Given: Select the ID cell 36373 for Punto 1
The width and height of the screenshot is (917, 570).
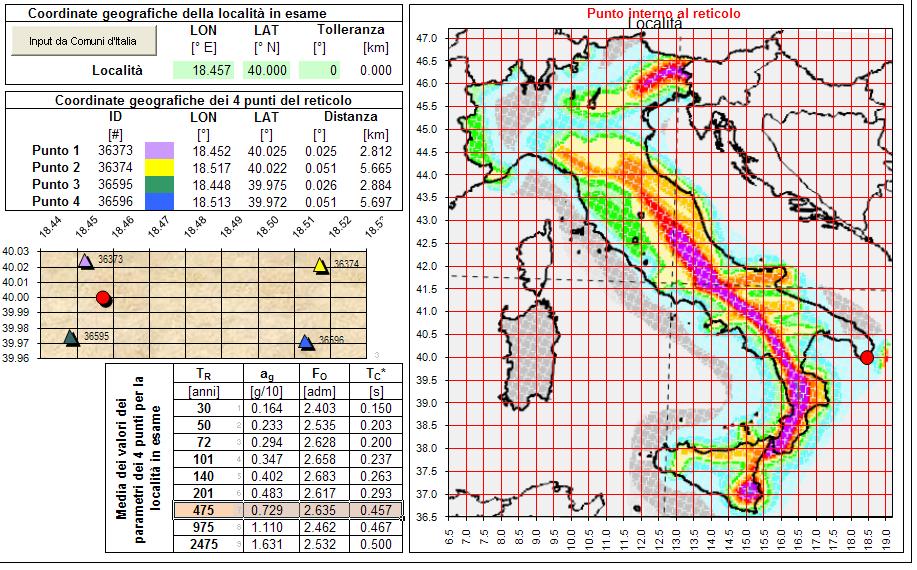Looking at the screenshot, I should (115, 151).
